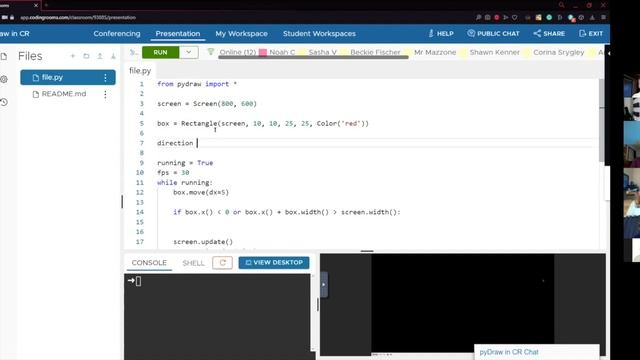Click the horizontal scrollbar under the user list

coord(313,58)
